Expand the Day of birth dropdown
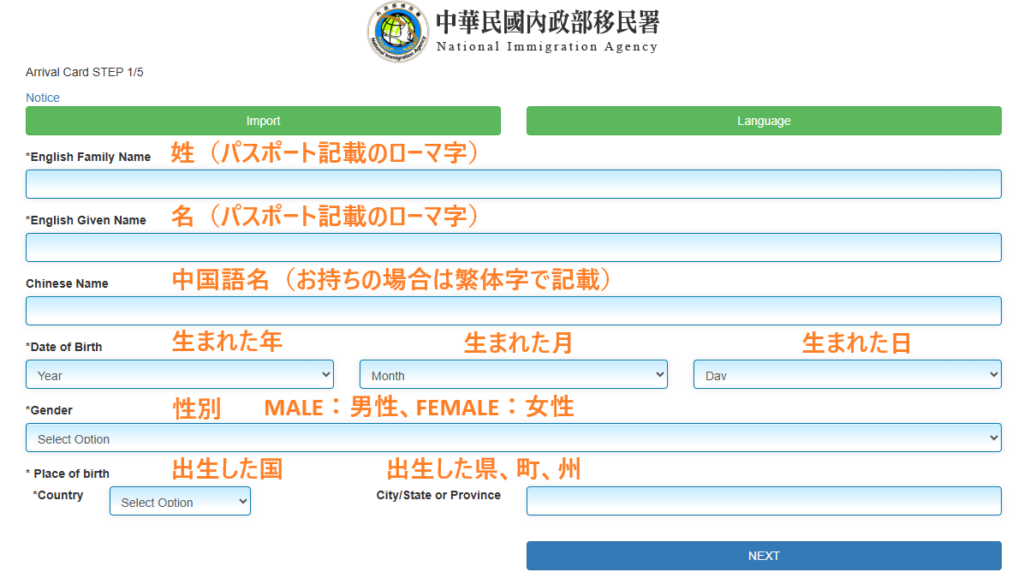 pyautogui.click(x=847, y=375)
